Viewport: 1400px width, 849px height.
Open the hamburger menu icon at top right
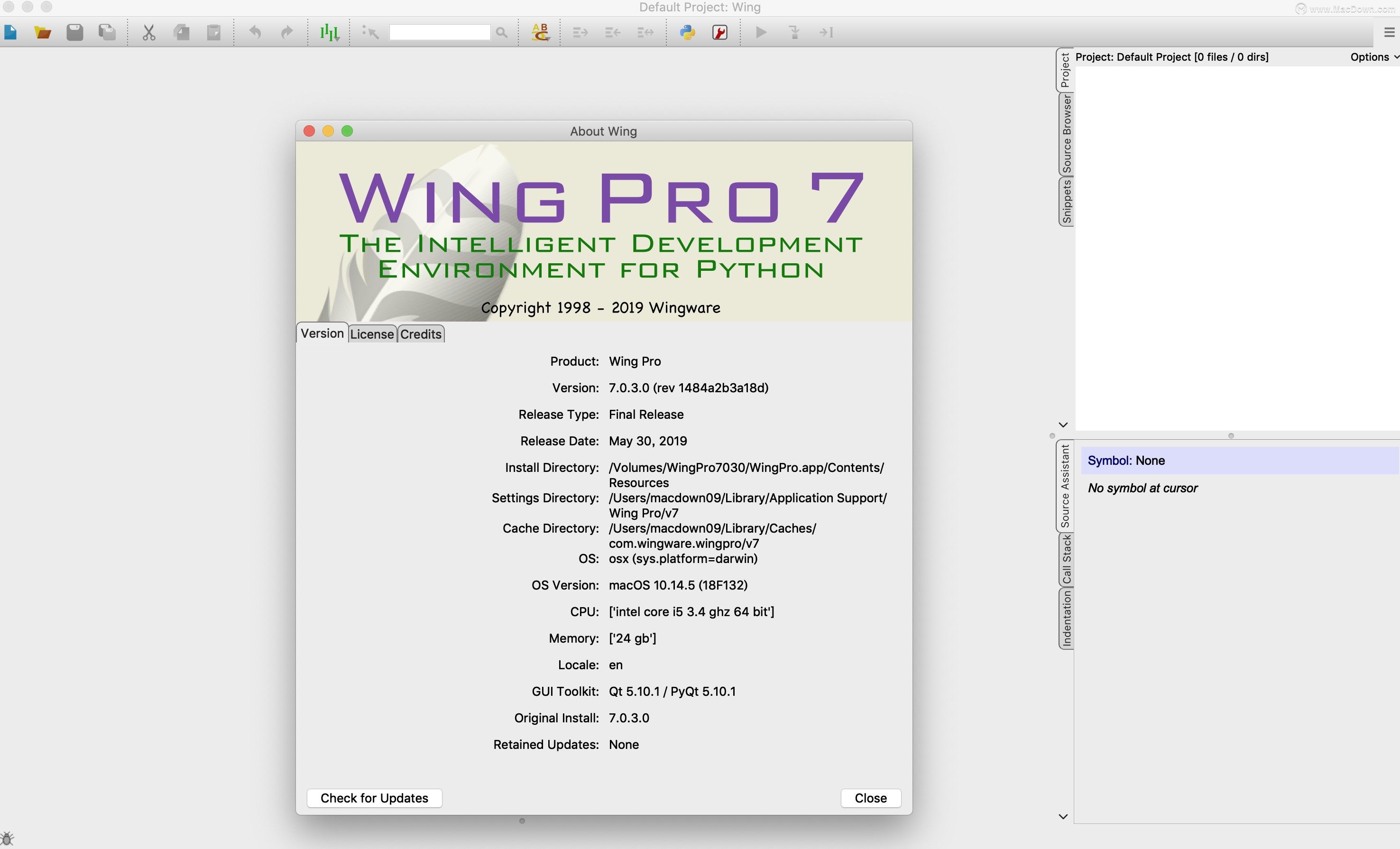[x=1389, y=32]
